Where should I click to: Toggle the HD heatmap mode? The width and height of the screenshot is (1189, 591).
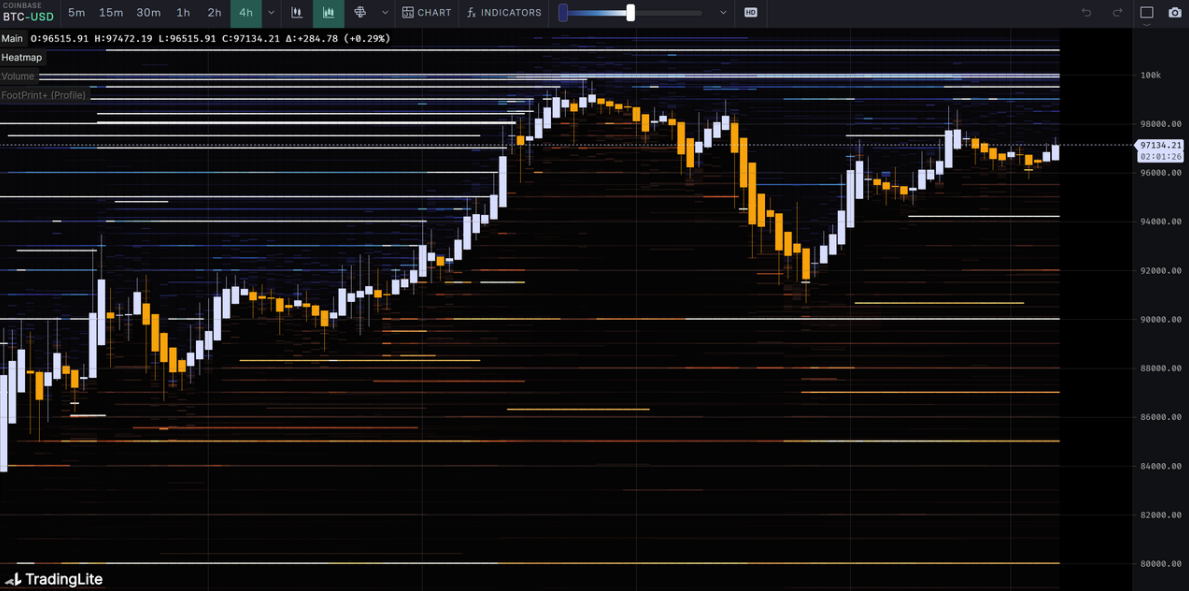click(x=751, y=13)
